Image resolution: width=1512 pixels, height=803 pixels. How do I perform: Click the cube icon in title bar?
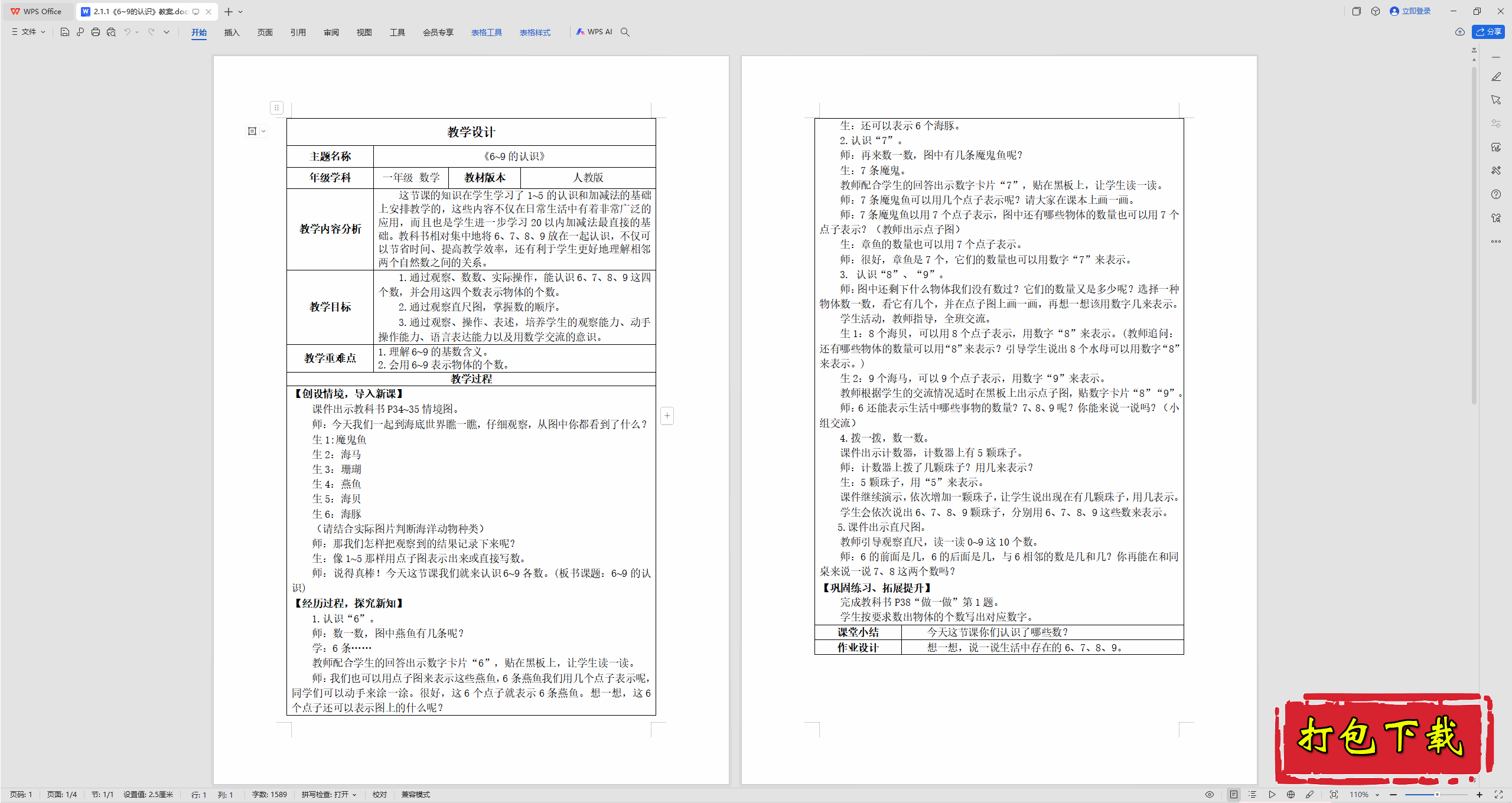(1376, 11)
